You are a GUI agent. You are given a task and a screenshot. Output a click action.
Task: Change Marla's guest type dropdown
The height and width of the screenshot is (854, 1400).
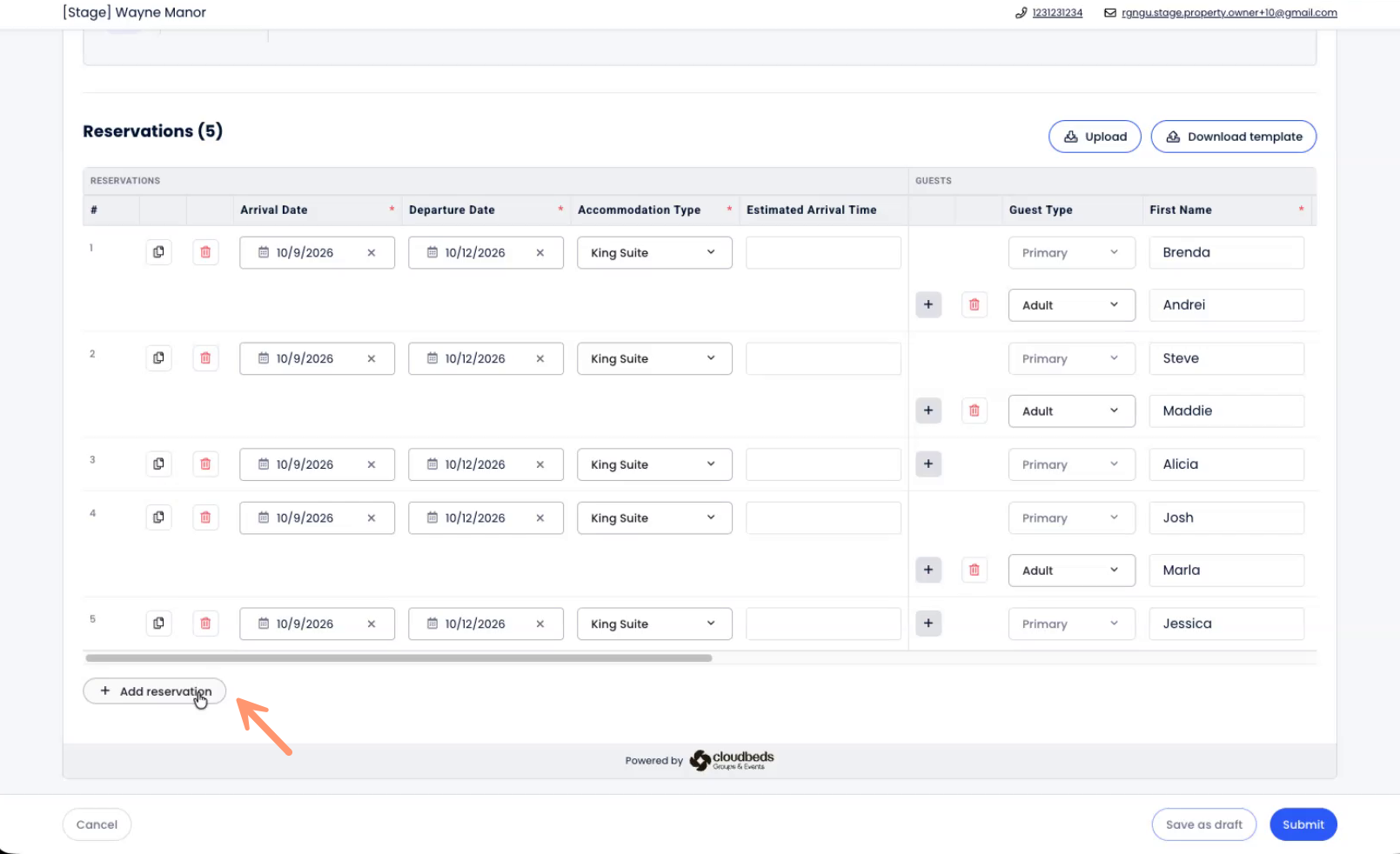1071,570
